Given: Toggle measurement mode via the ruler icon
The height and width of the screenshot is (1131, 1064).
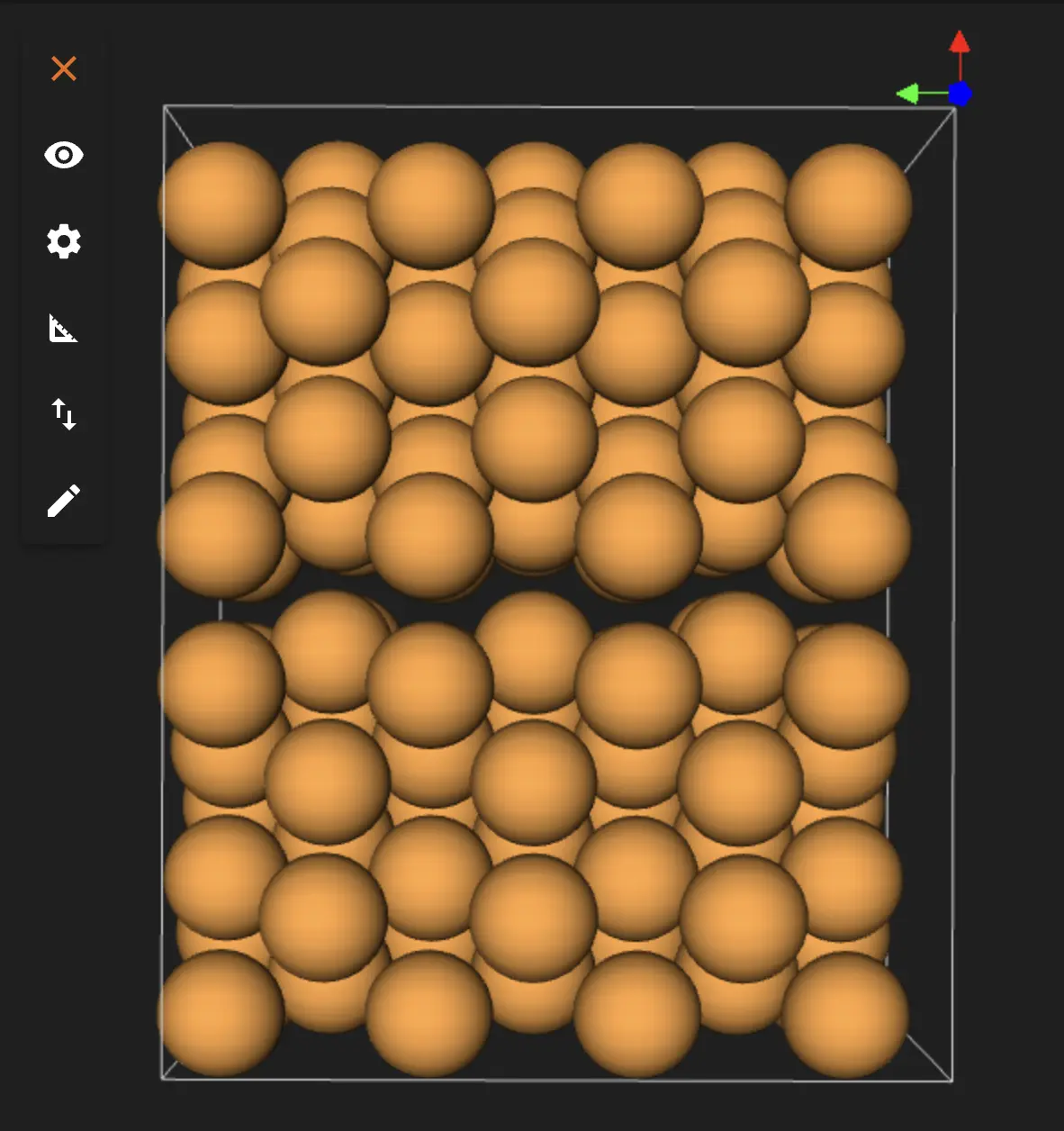Looking at the screenshot, I should point(63,329).
